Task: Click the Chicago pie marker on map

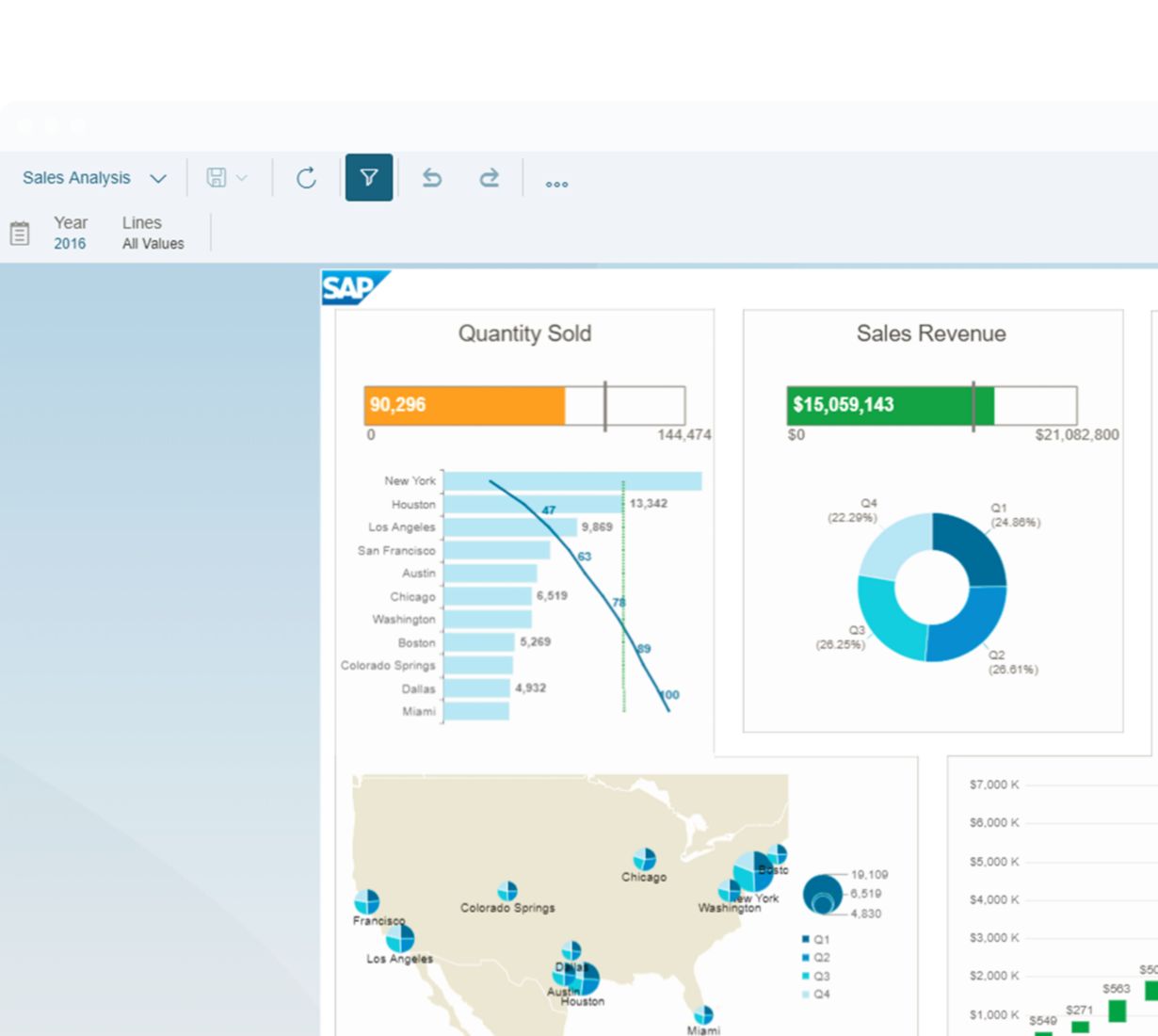Action: (x=644, y=858)
